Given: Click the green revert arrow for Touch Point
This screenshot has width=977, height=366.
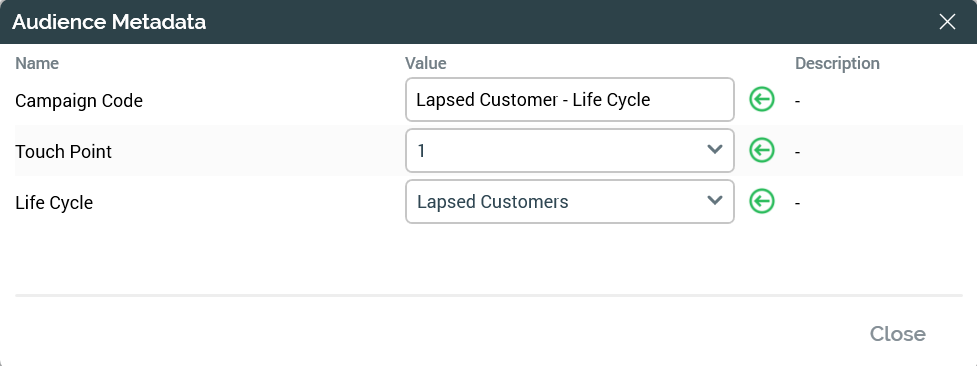Looking at the screenshot, I should 761,150.
